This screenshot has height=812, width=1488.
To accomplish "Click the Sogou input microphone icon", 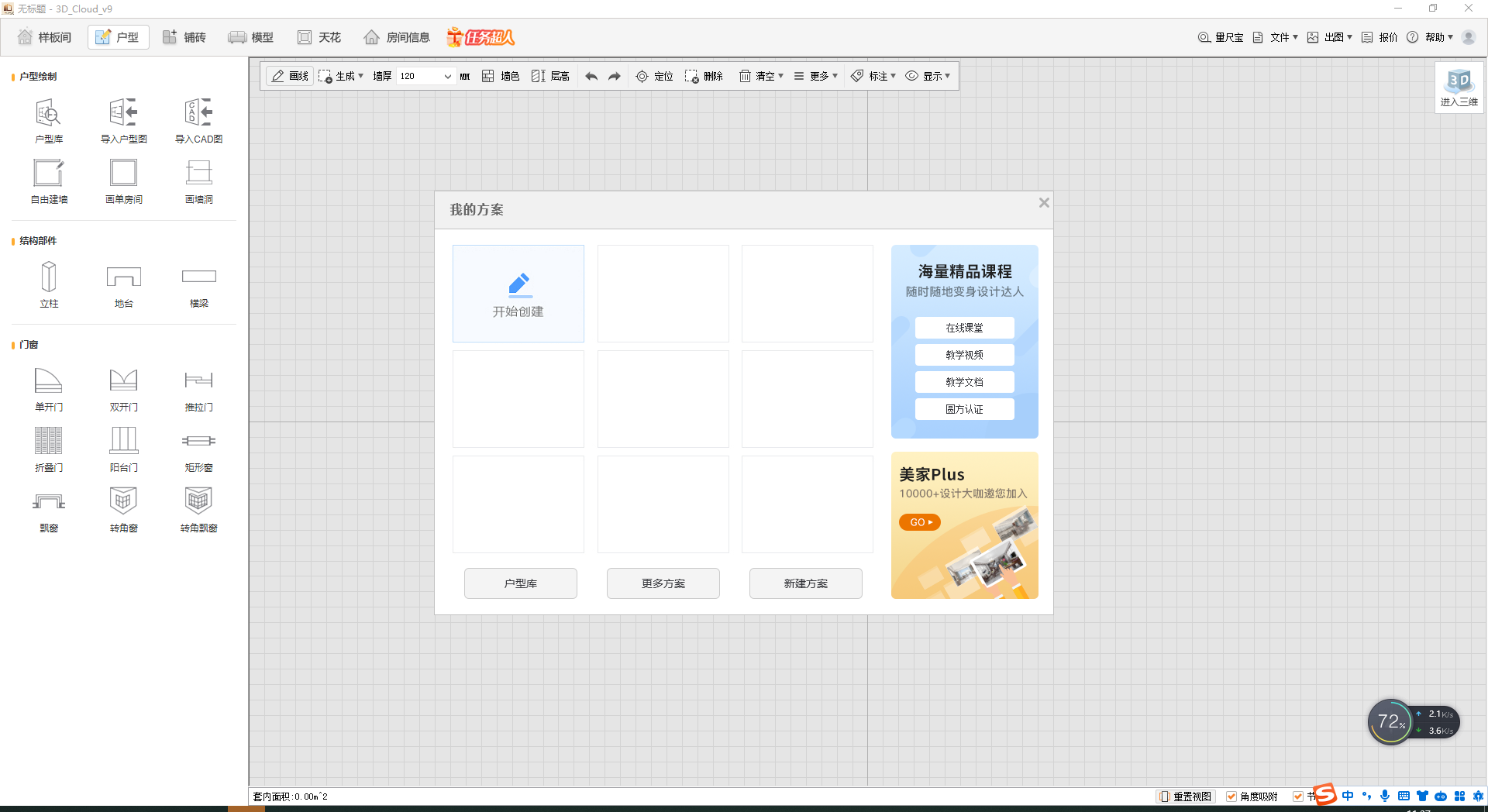I will pos(1385,796).
